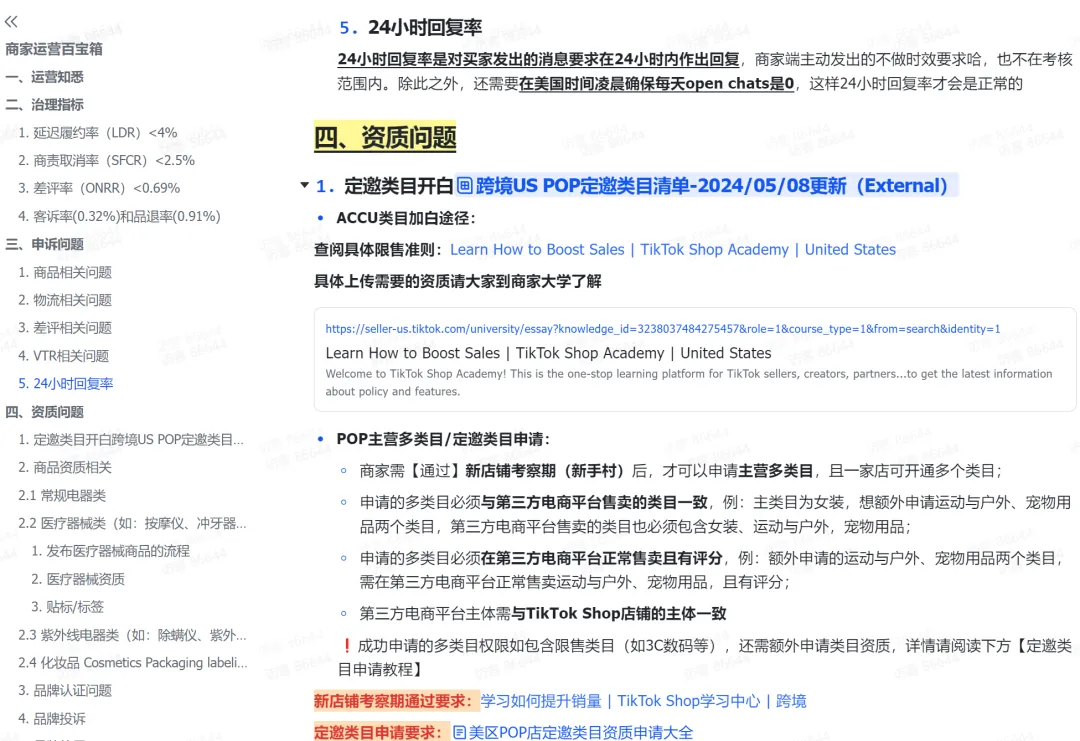The width and height of the screenshot is (1080, 741).
Task: Select outline item 2. 商品资质相关
Action: (x=65, y=468)
